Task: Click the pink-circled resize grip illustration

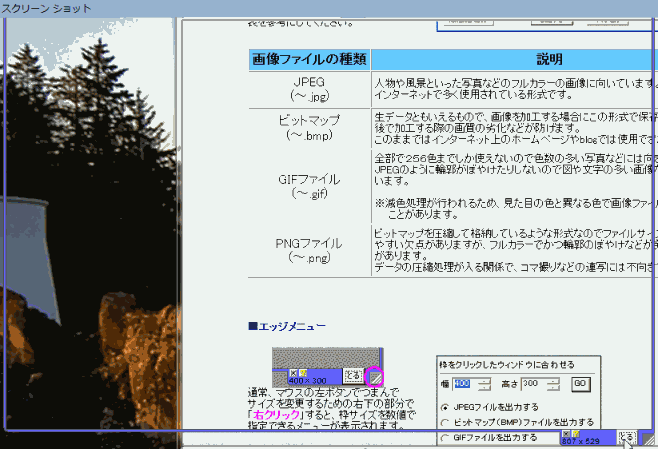Action: point(374,377)
